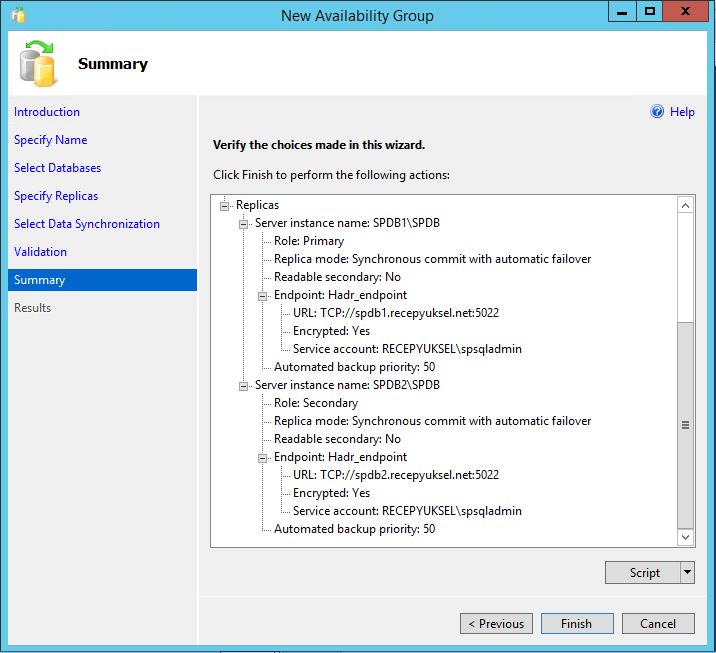Viewport: 716px width, 653px height.
Task: Click the Script button
Action: pos(643,573)
